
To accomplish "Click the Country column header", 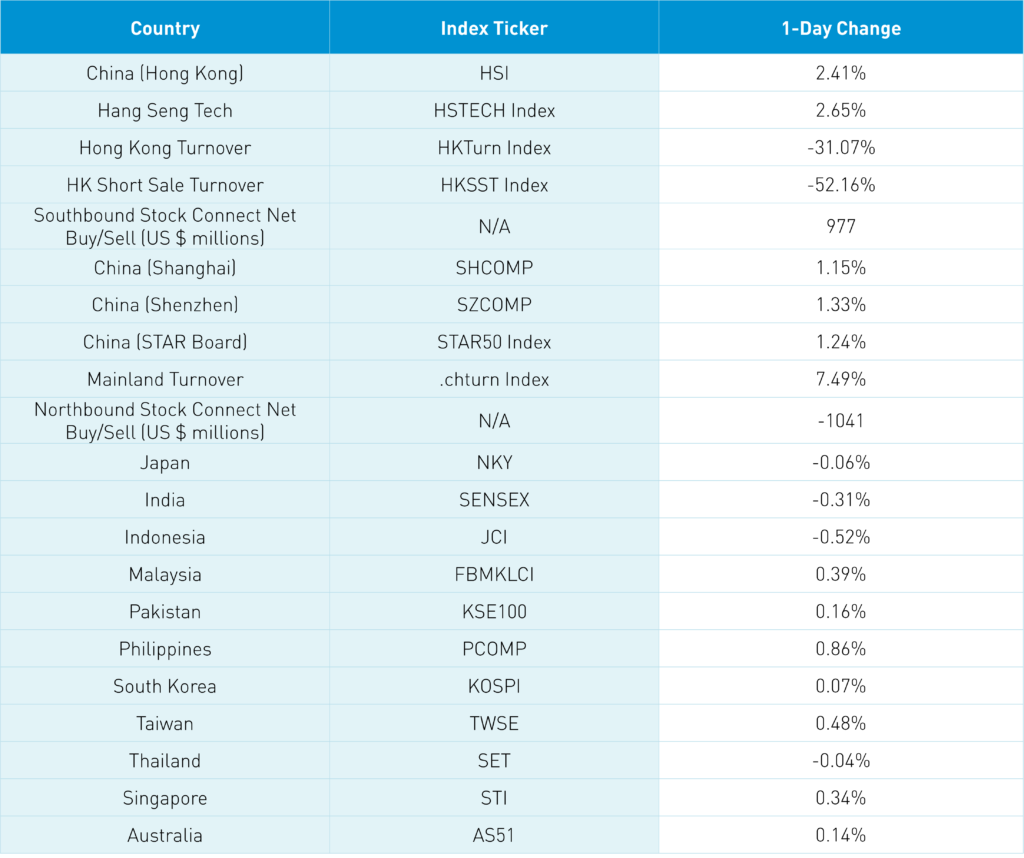I will point(165,28).
